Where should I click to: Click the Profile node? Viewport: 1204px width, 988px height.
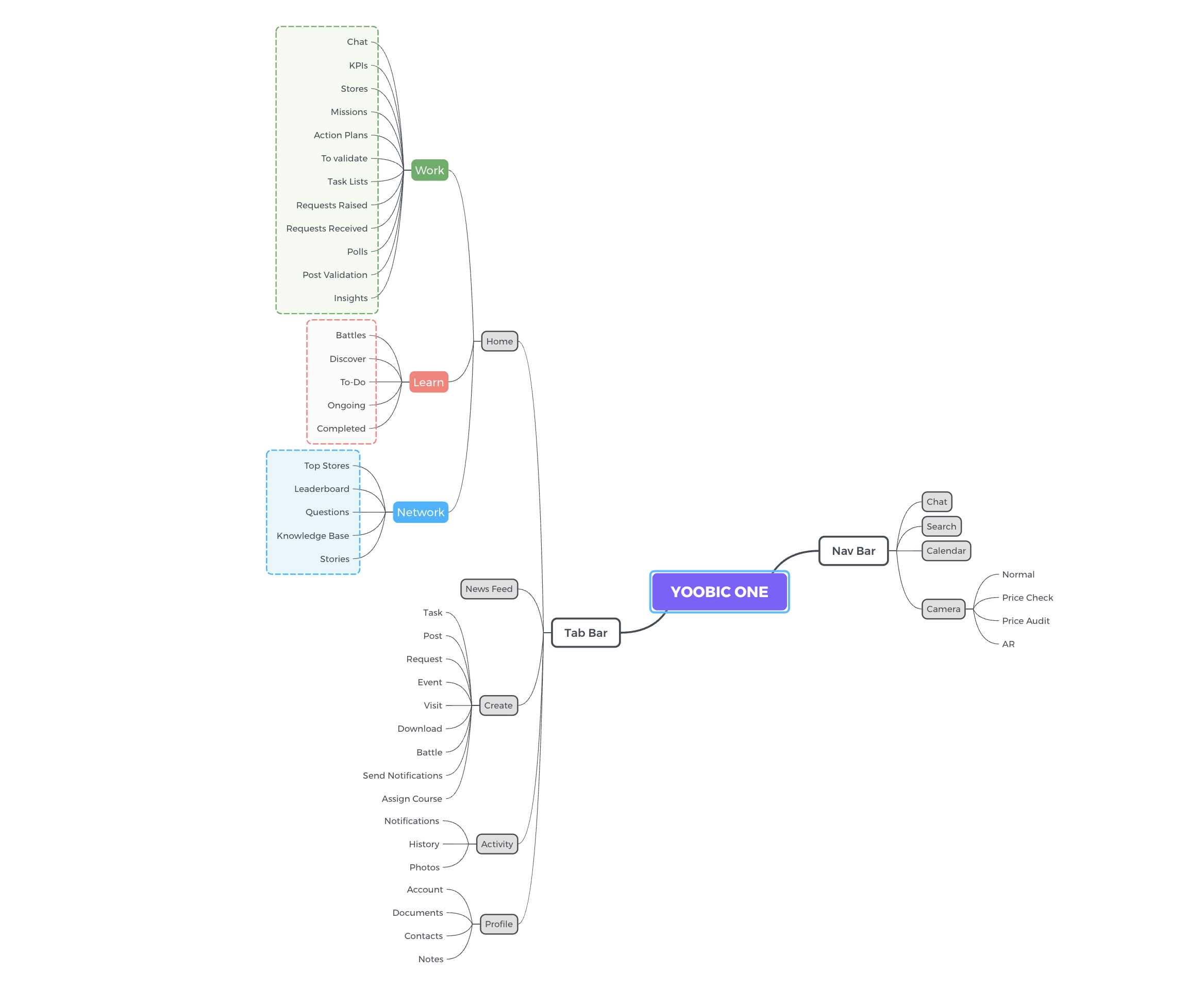(x=497, y=912)
